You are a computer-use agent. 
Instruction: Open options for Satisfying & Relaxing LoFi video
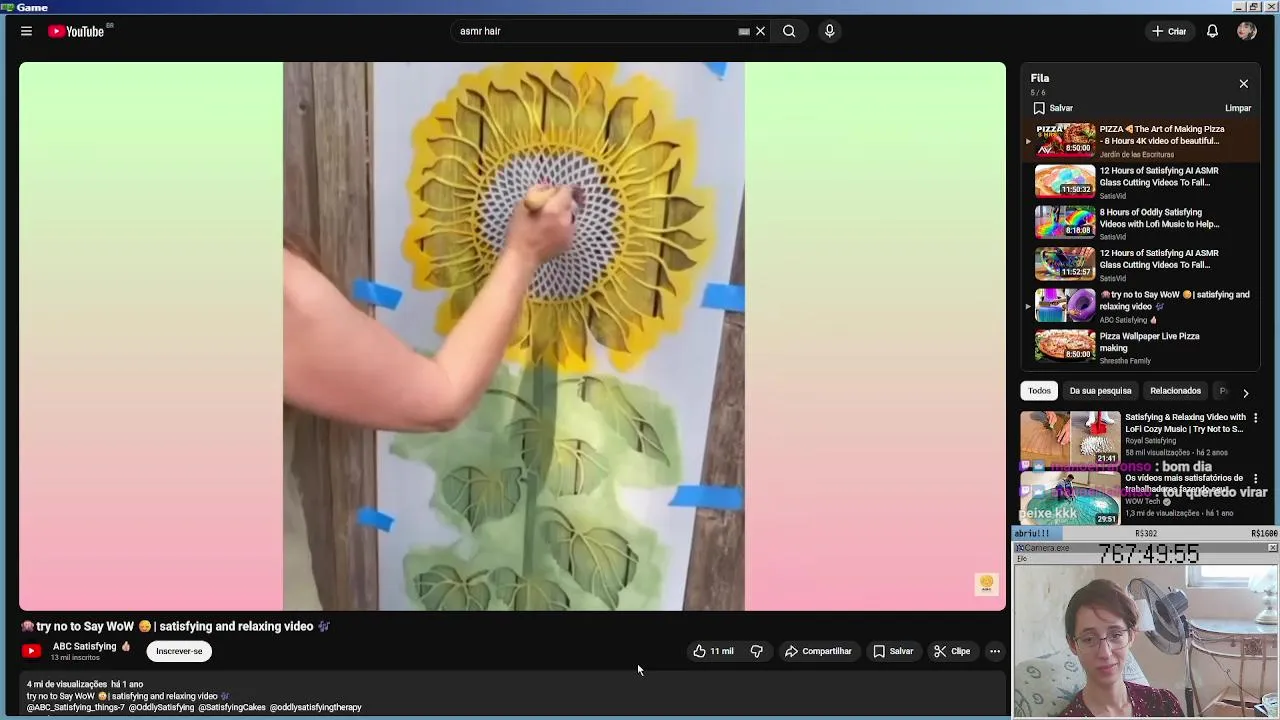point(1256,418)
